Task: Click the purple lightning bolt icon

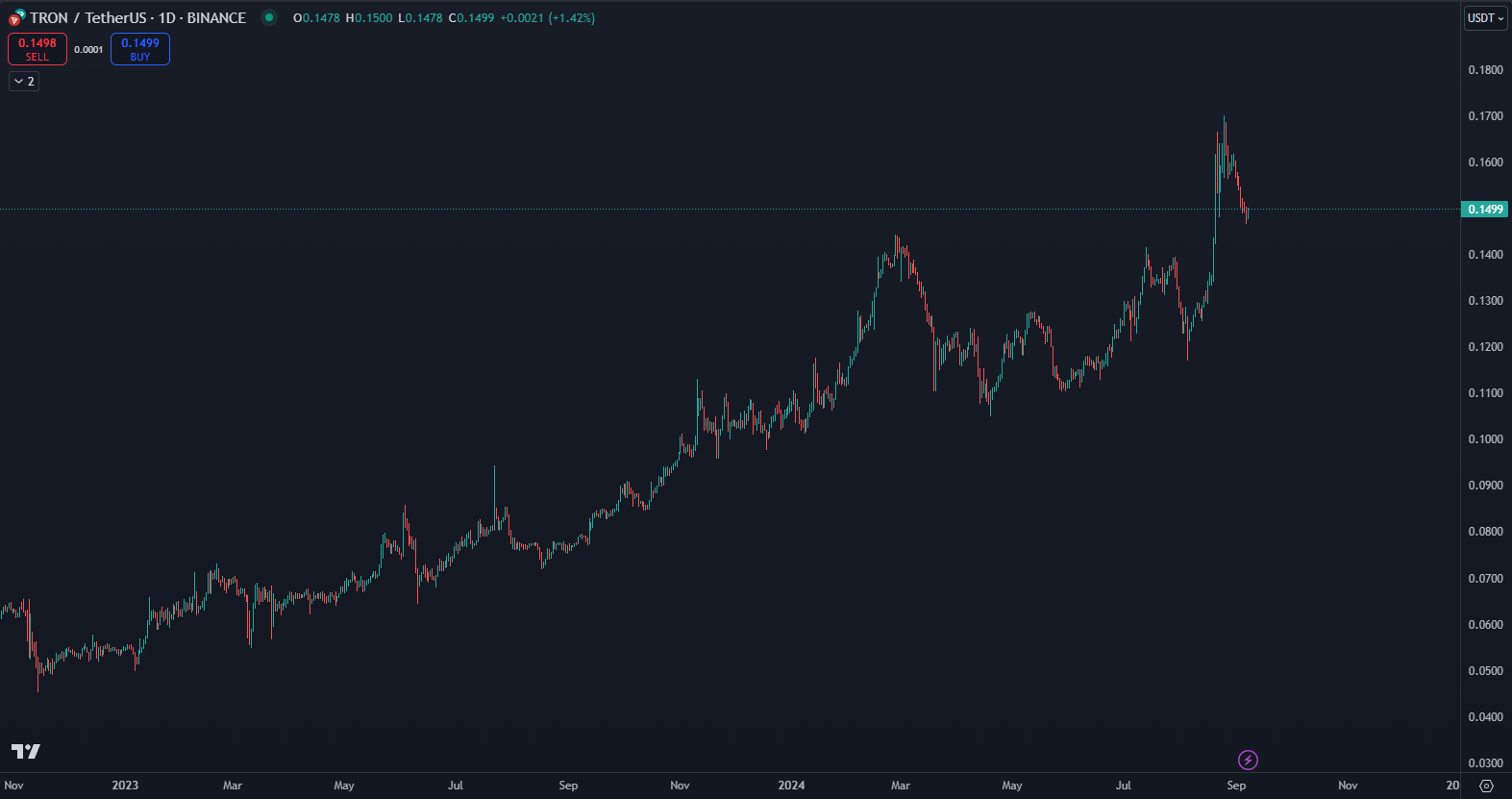Action: tap(1248, 761)
